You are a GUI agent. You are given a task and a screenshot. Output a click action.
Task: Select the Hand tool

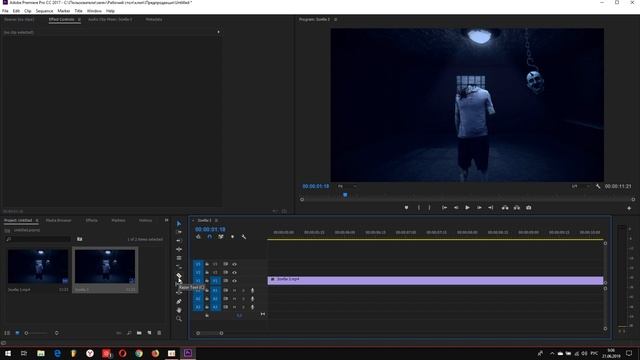(179, 310)
